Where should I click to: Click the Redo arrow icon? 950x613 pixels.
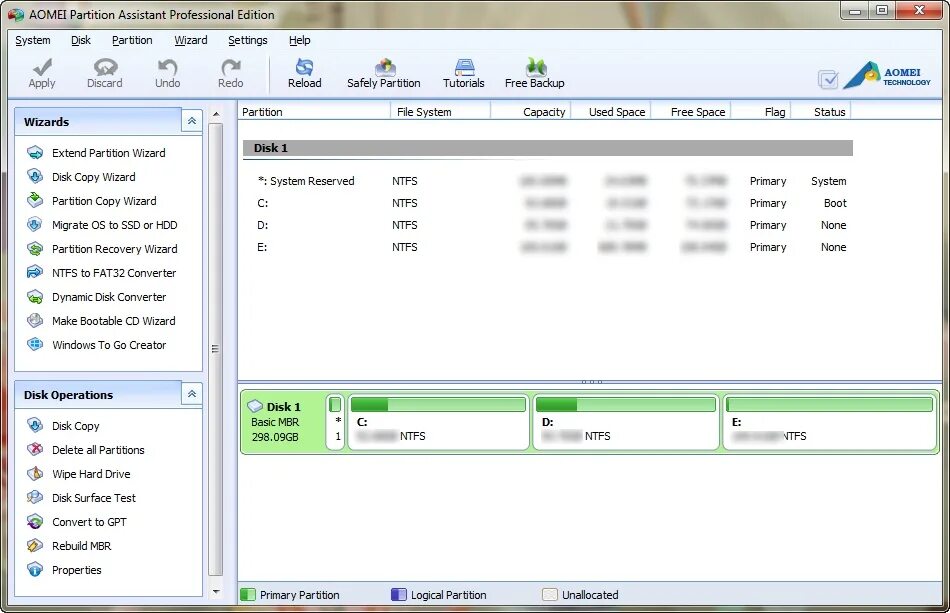coord(231,67)
